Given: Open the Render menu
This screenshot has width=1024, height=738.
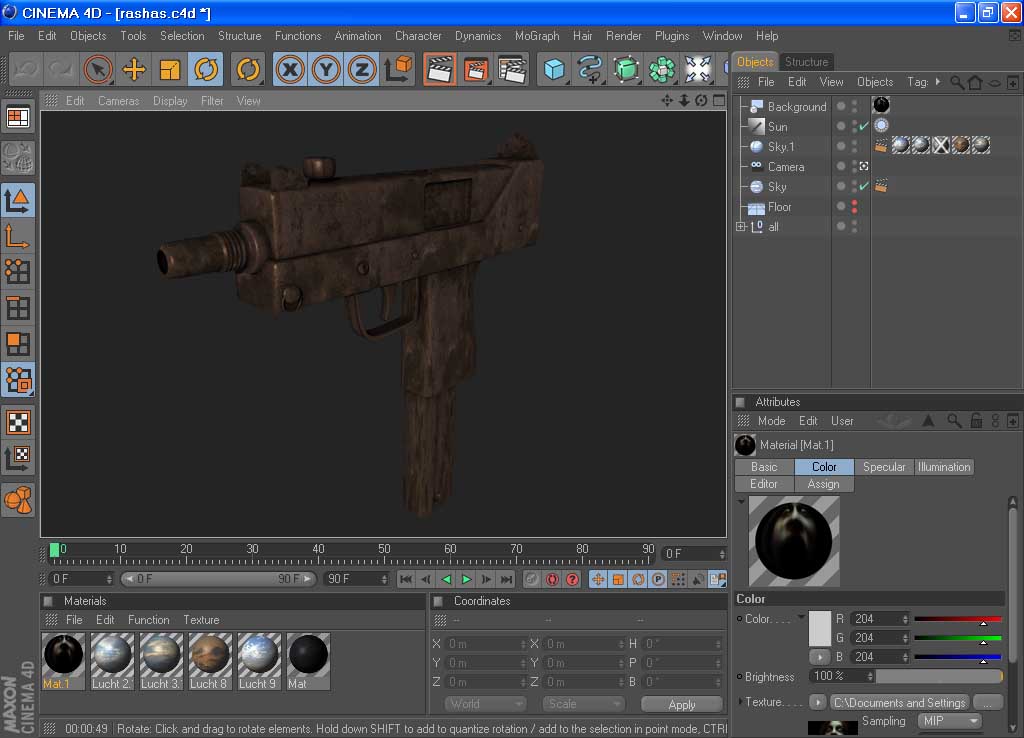Looking at the screenshot, I should [x=623, y=36].
